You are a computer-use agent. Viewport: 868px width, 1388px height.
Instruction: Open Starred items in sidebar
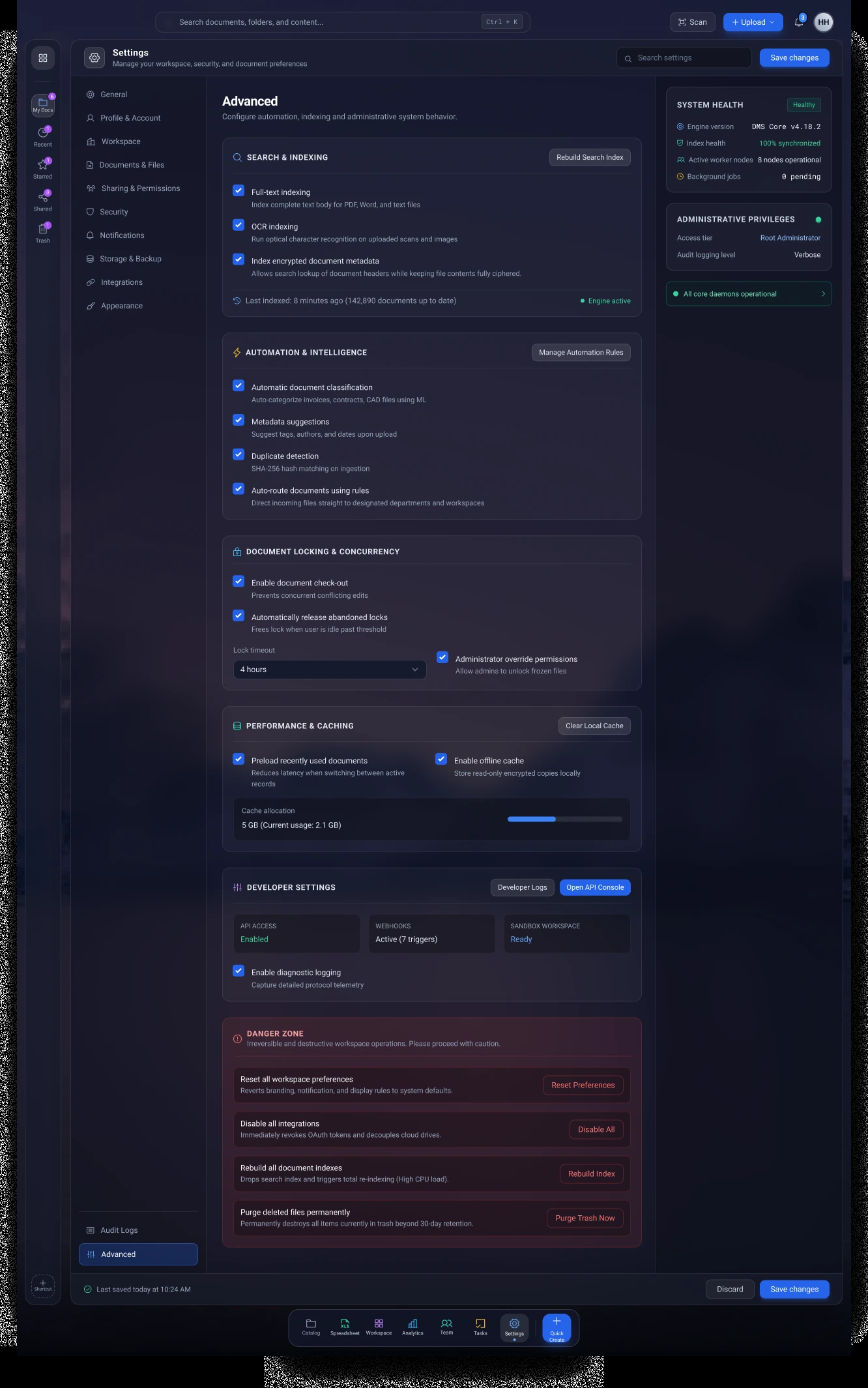click(43, 168)
